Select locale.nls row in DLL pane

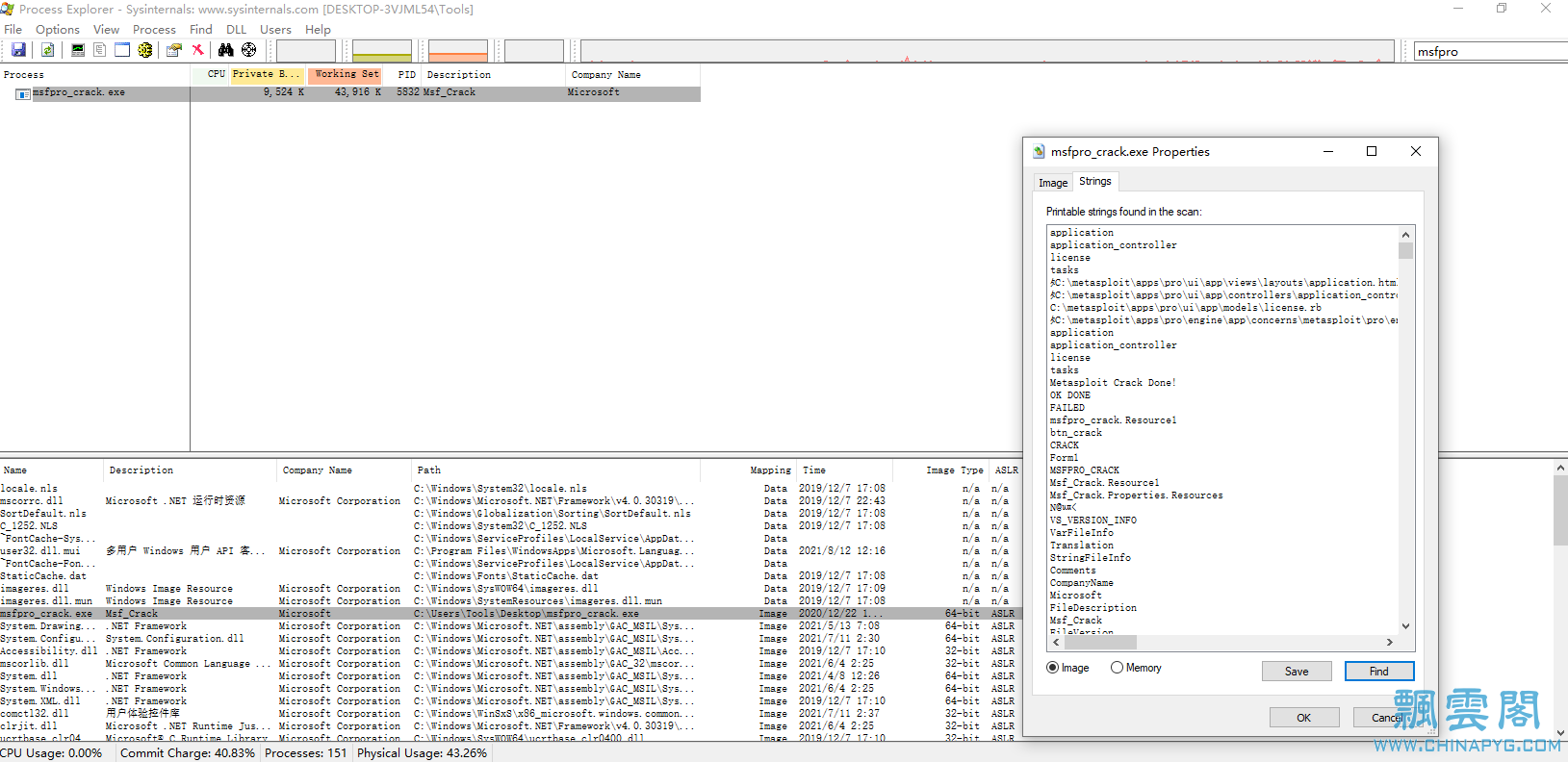[x=510, y=489]
